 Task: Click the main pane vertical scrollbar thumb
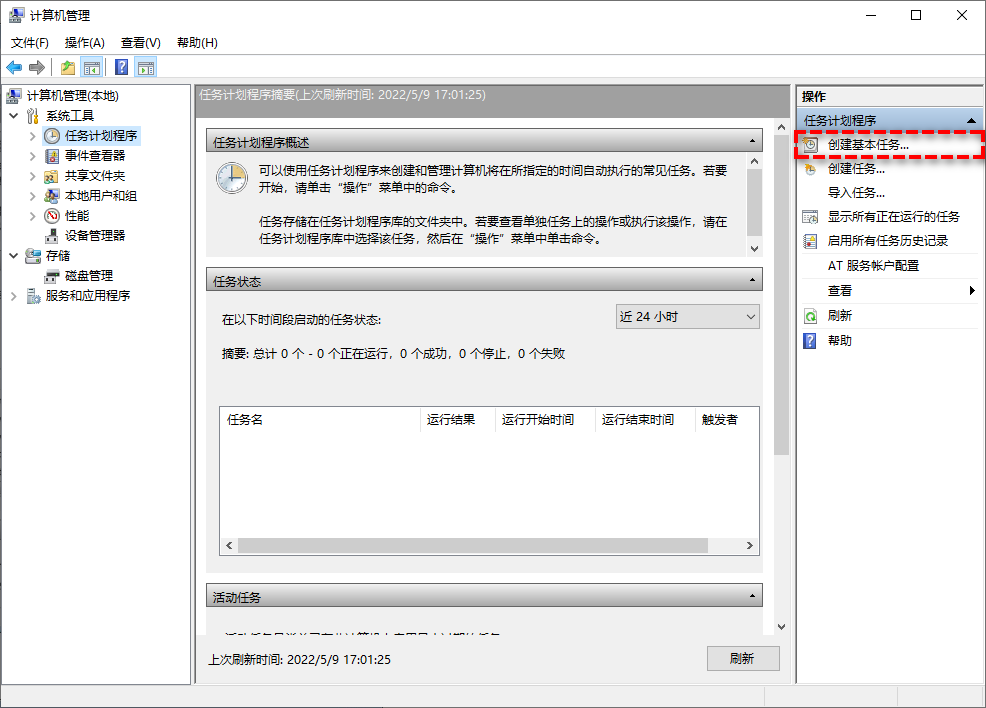(x=782, y=296)
